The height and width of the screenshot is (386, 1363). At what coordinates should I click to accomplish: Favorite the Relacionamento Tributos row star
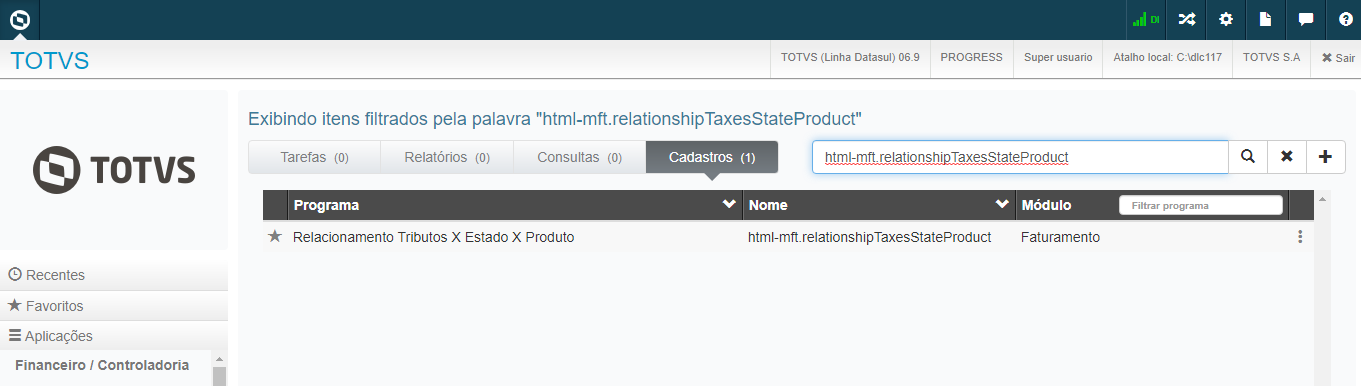(x=275, y=237)
